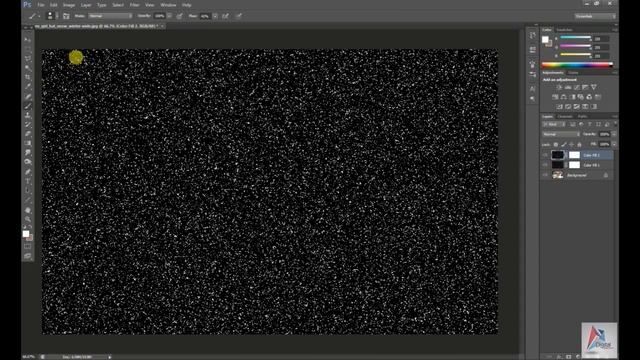
Task: Select the Move tool
Action: tap(28, 40)
